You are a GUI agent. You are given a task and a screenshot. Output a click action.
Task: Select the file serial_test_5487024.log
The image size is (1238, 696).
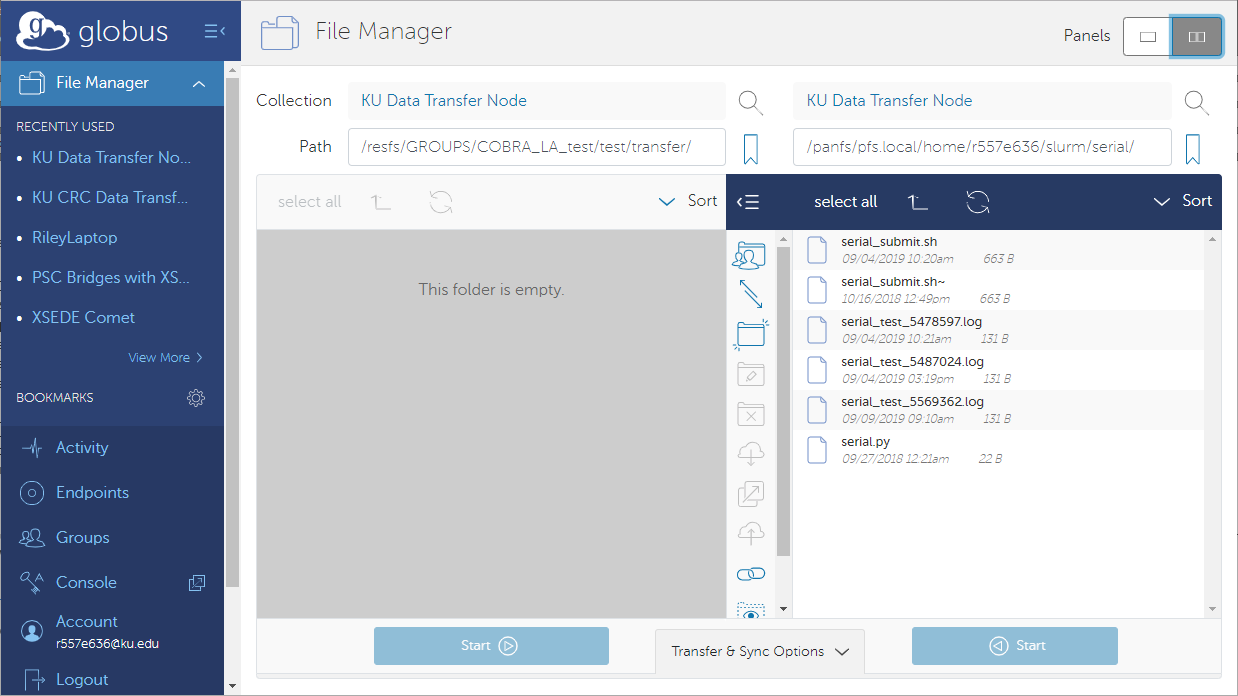pos(1000,370)
